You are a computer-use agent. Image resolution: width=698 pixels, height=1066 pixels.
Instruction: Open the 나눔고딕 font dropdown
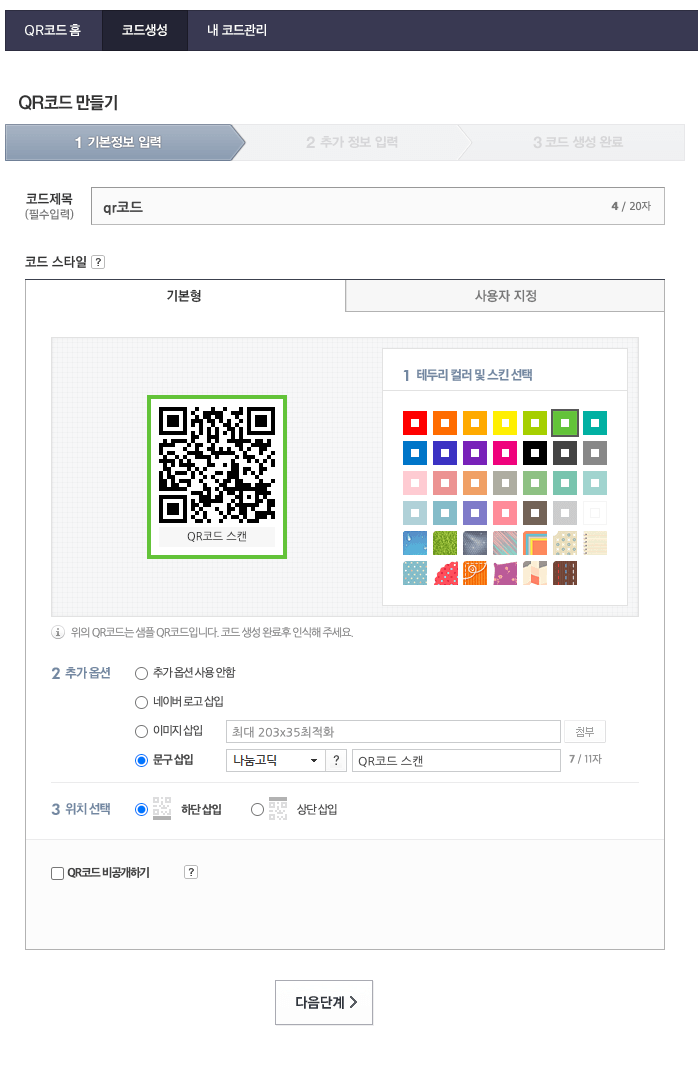[x=275, y=760]
